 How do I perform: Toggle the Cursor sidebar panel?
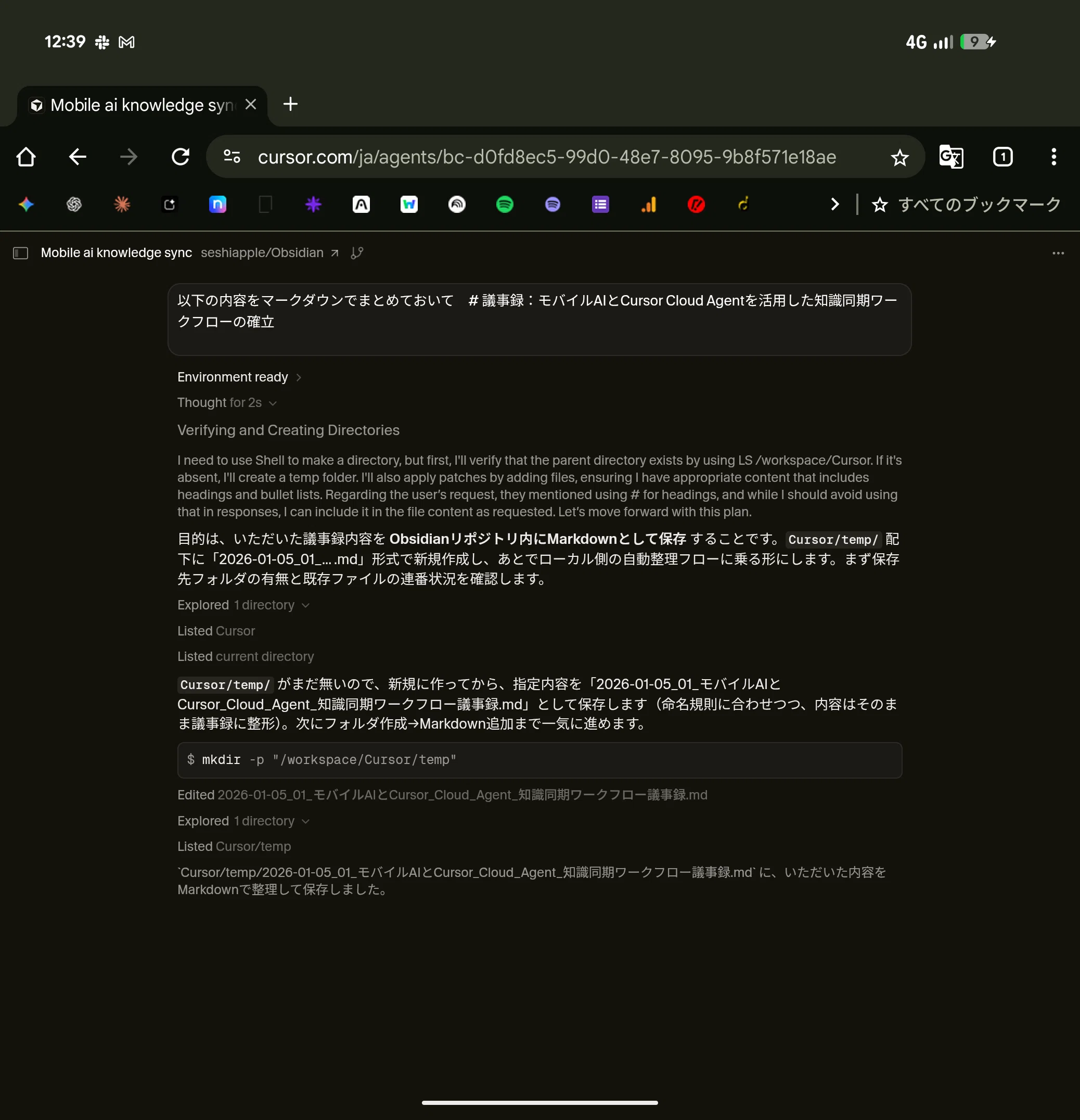tap(21, 252)
